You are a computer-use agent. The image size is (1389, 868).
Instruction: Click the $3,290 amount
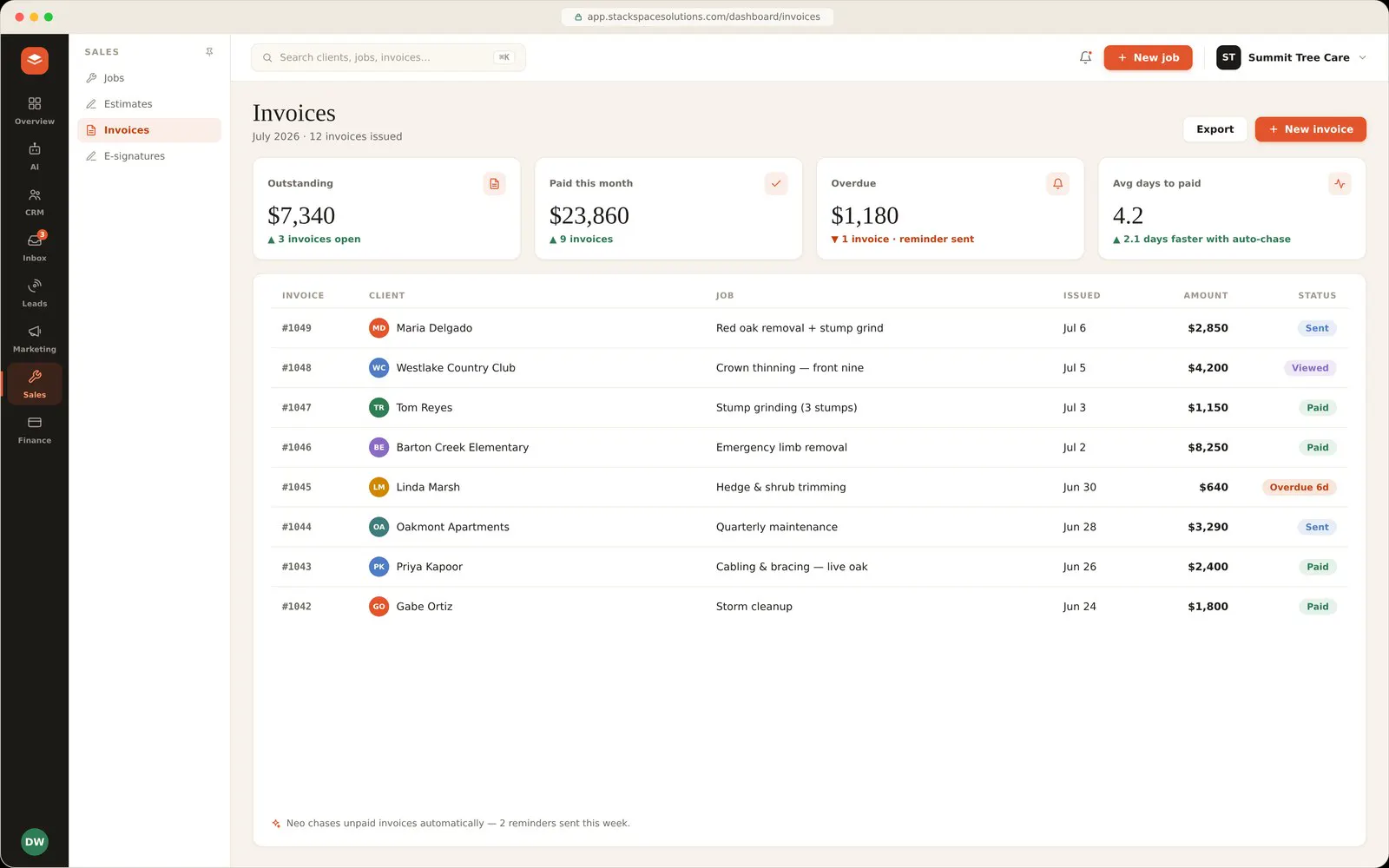(x=1208, y=527)
